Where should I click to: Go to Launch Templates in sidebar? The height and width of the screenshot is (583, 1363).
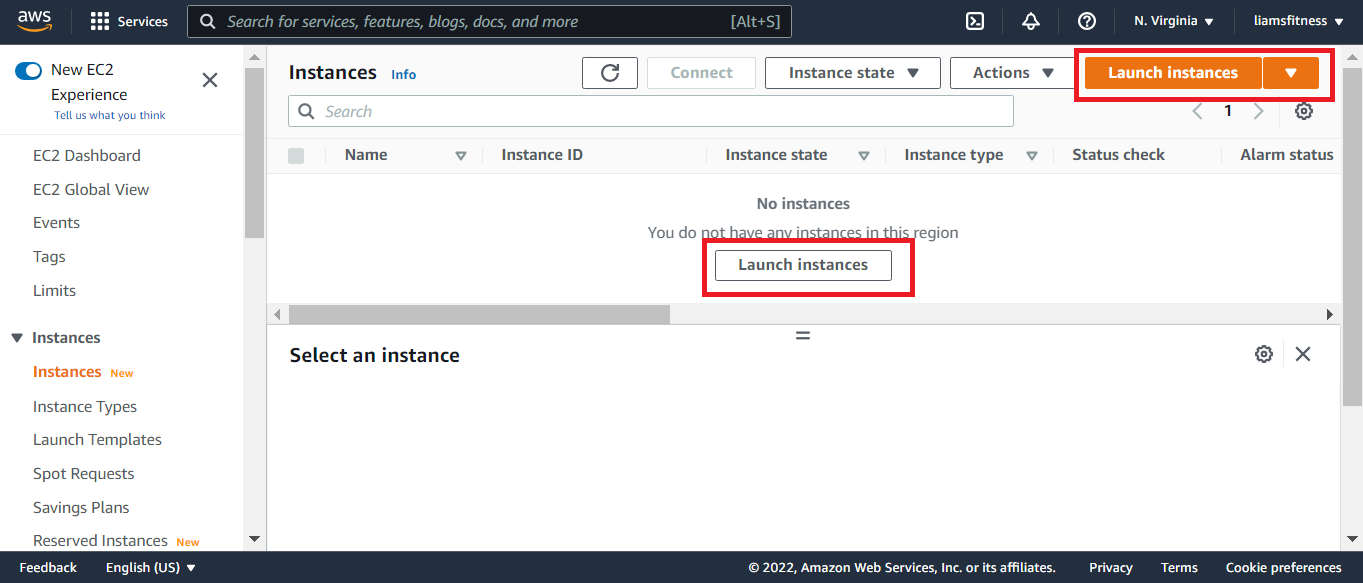click(x=97, y=440)
